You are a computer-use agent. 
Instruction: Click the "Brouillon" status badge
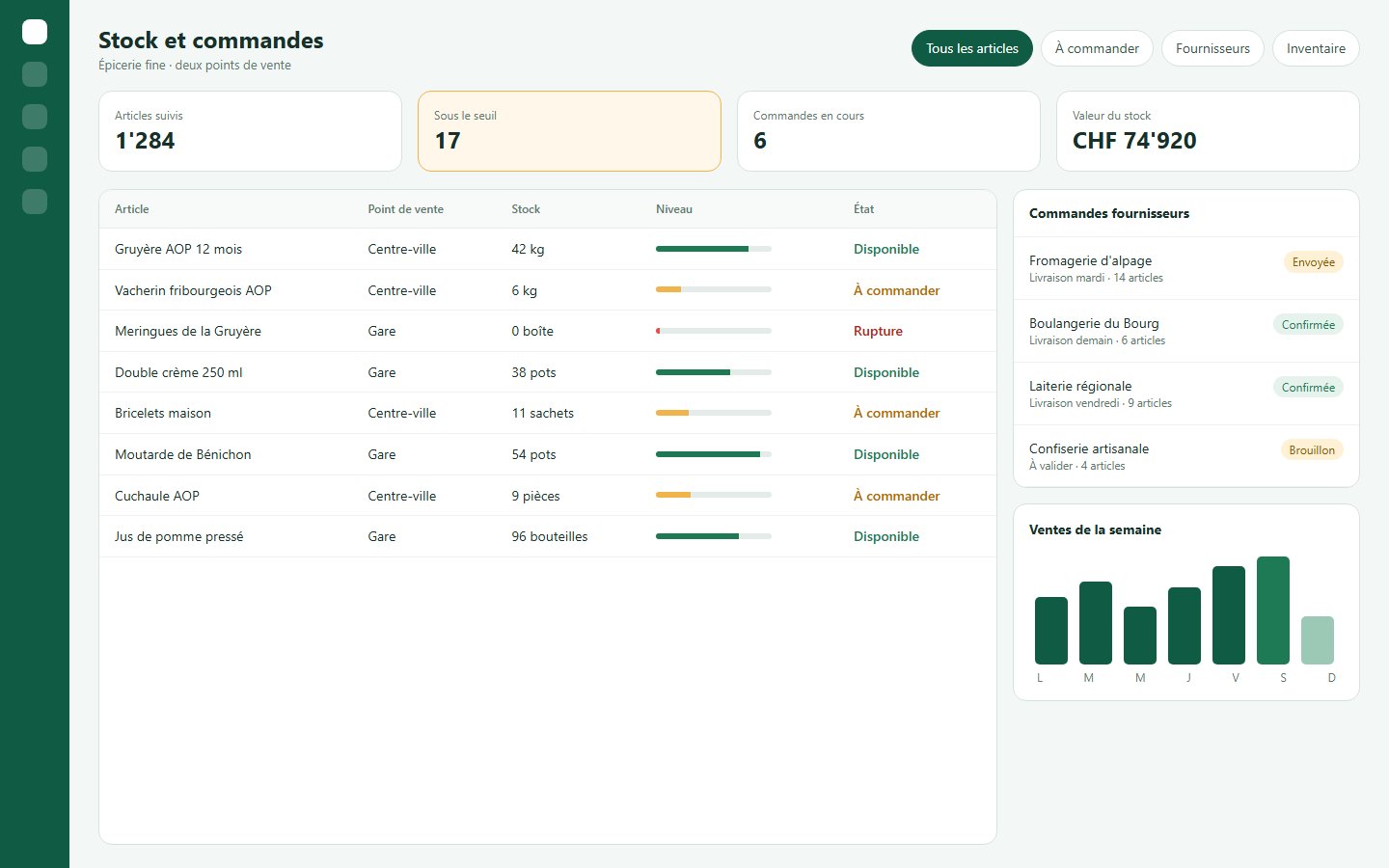click(1312, 450)
